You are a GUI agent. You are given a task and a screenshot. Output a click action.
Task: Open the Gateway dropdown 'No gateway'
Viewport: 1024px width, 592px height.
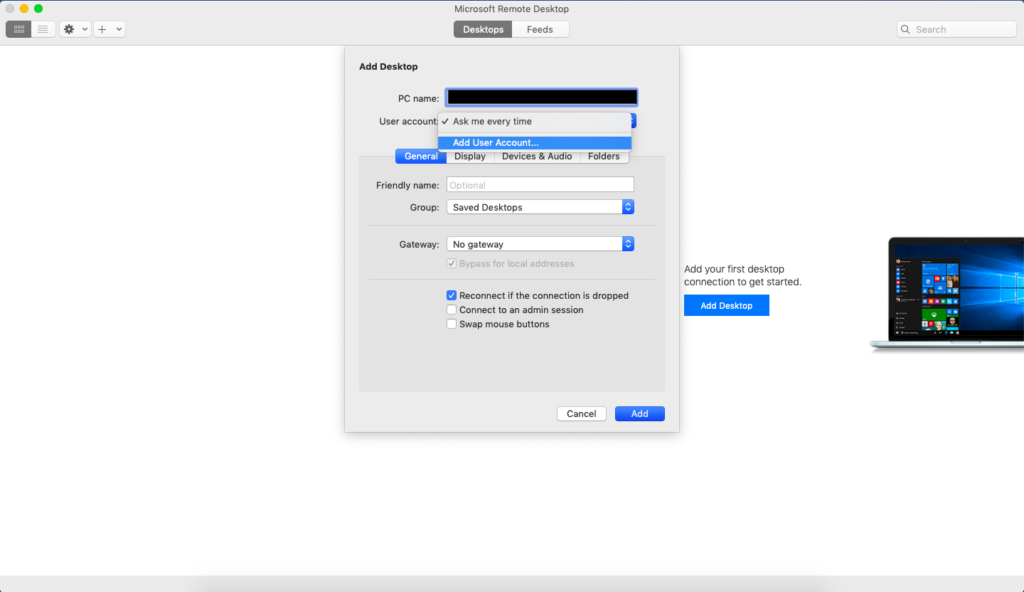pyautogui.click(x=540, y=244)
